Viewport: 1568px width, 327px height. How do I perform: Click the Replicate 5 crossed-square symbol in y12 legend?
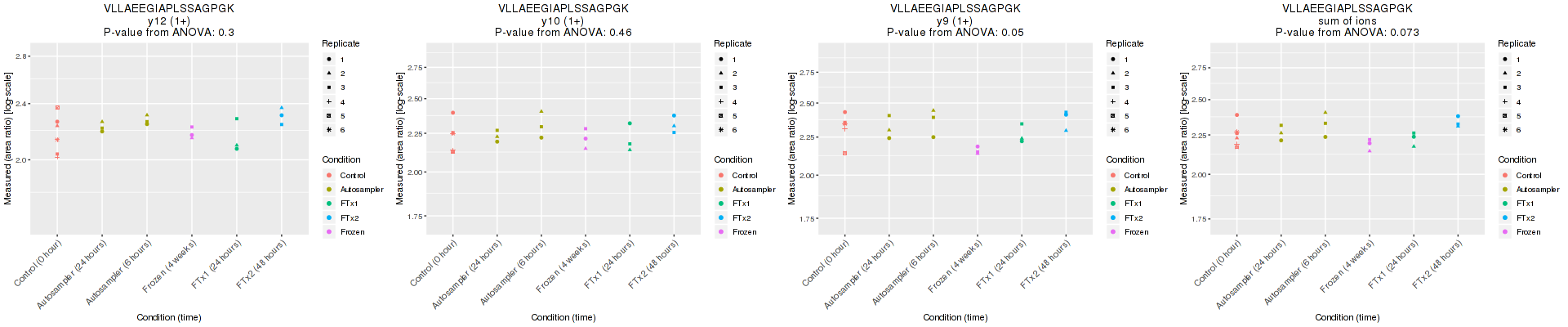click(x=328, y=116)
